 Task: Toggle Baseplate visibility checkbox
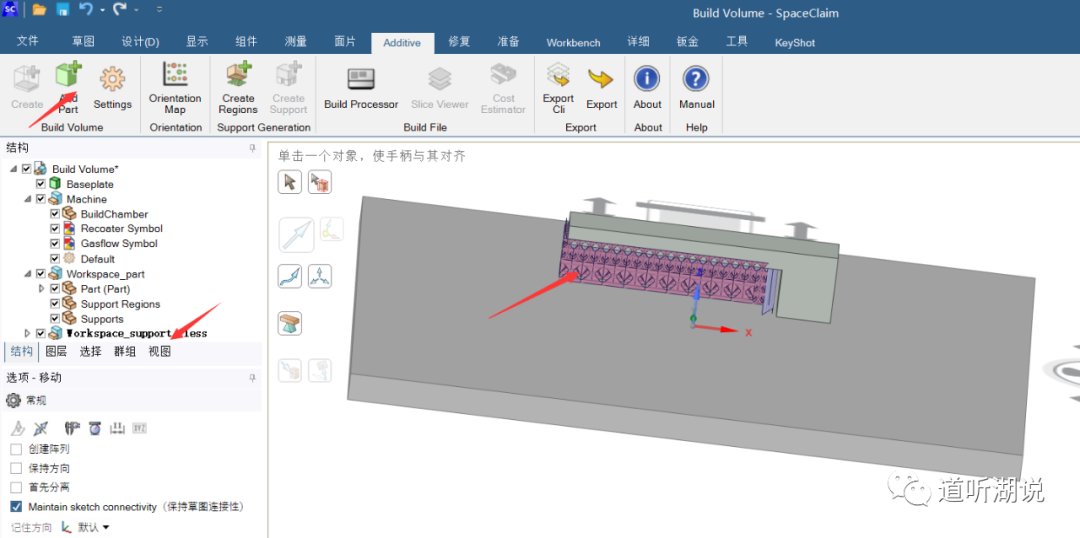(x=41, y=184)
